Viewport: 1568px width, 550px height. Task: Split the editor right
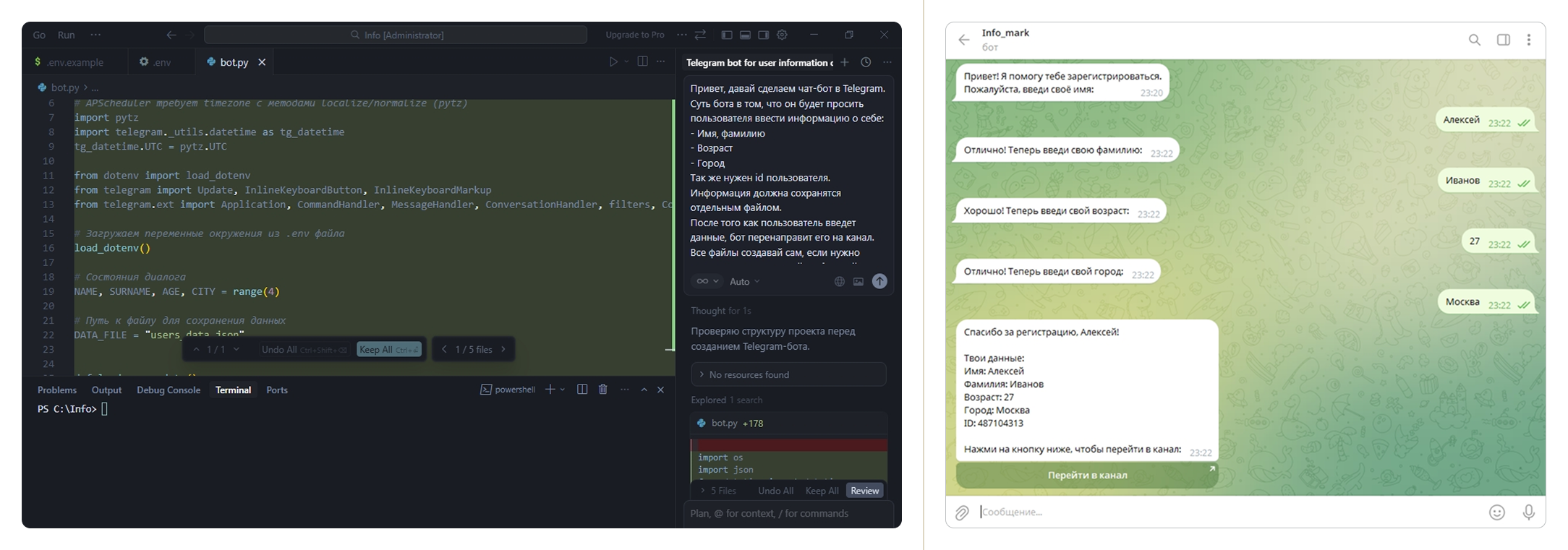pyautogui.click(x=642, y=62)
